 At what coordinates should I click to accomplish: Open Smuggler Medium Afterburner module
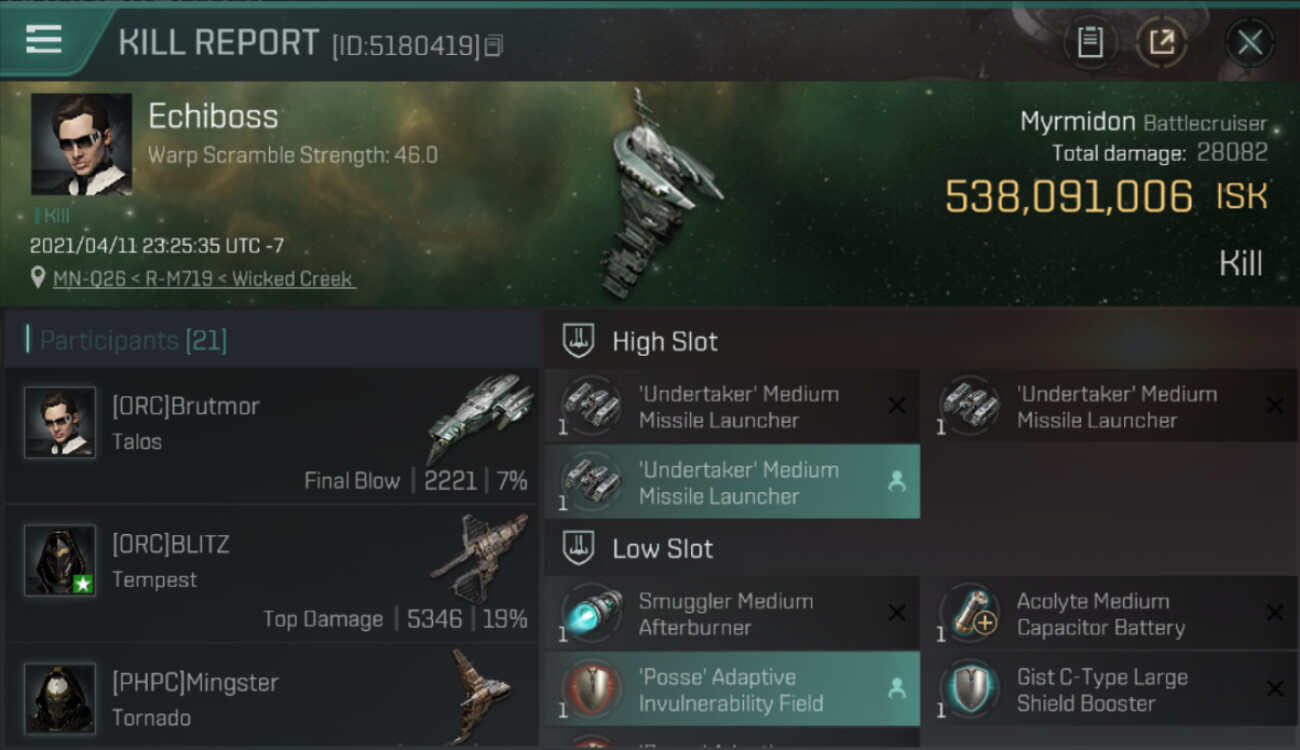[x=732, y=614]
